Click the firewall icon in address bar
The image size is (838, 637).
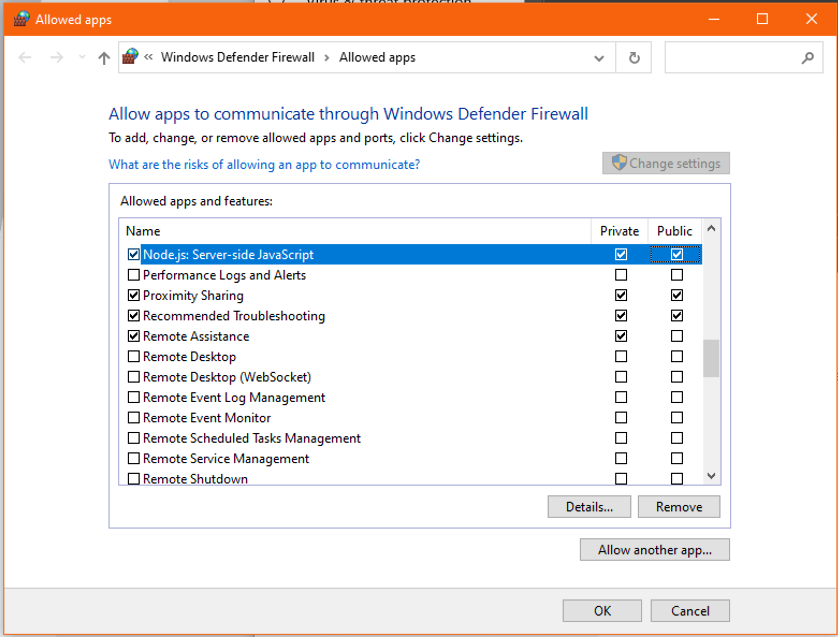tap(130, 56)
